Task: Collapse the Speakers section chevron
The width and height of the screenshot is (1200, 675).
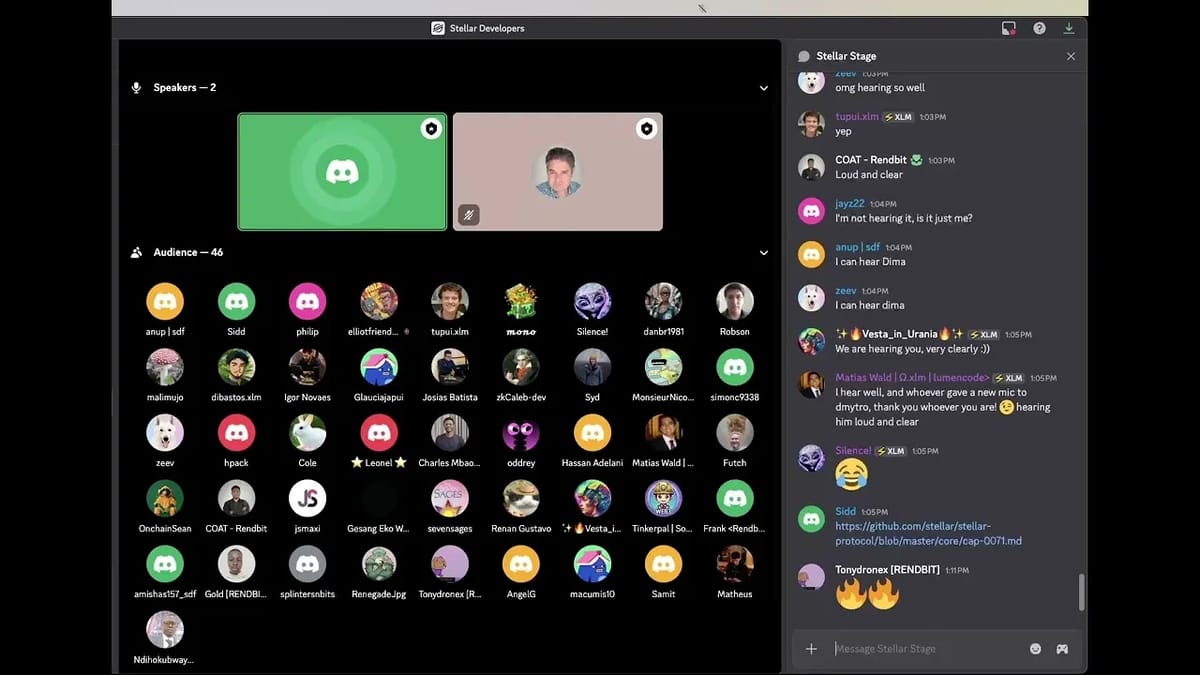Action: [764, 88]
